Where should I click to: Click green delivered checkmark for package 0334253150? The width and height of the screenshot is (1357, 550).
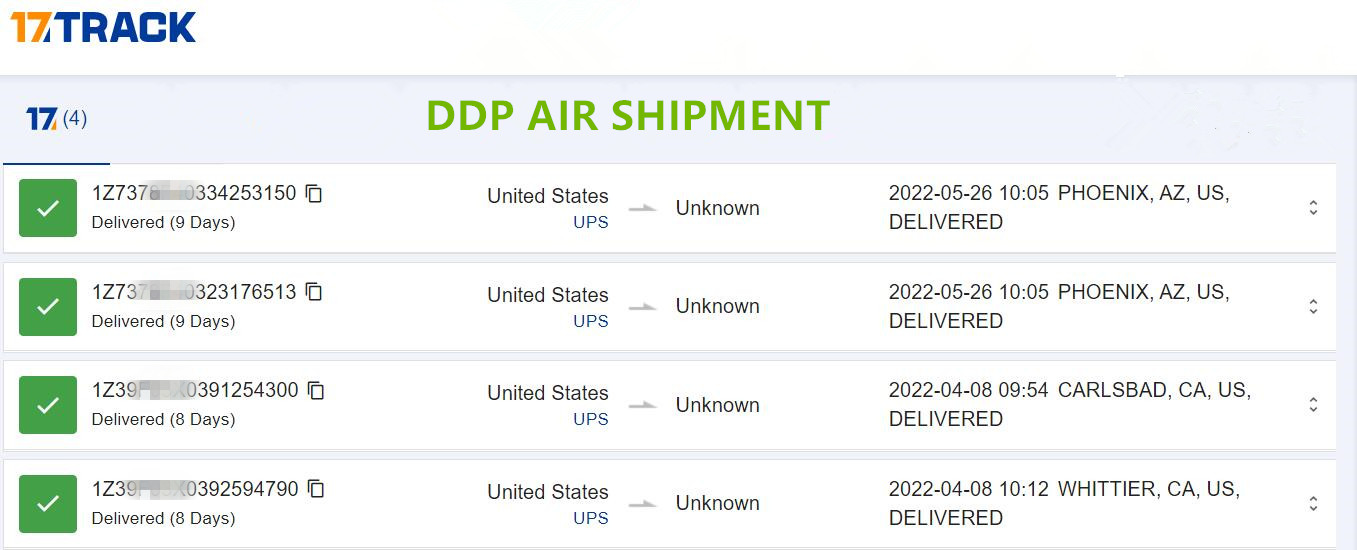[48, 208]
